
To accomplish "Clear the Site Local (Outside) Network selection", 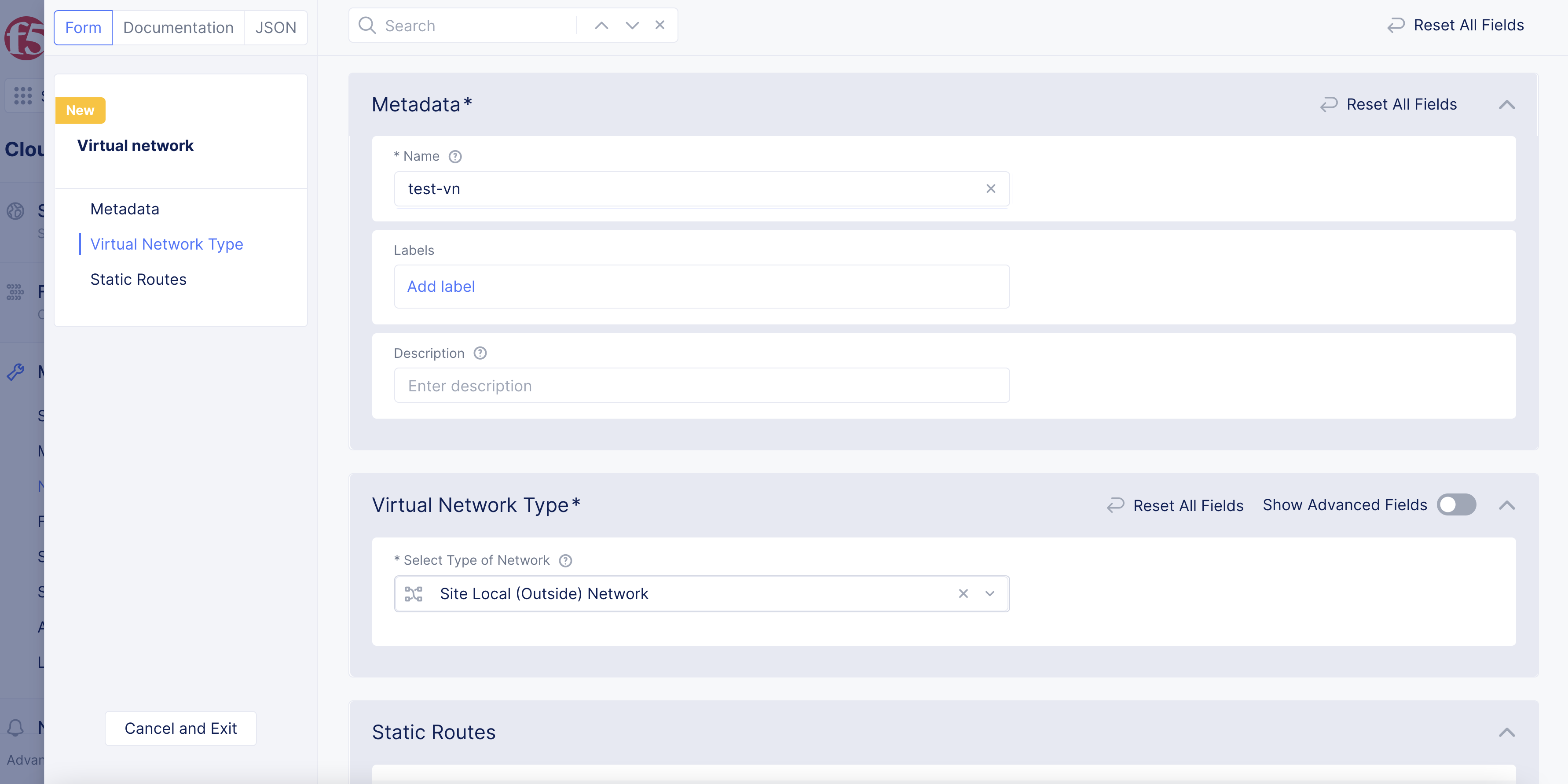I will [964, 593].
